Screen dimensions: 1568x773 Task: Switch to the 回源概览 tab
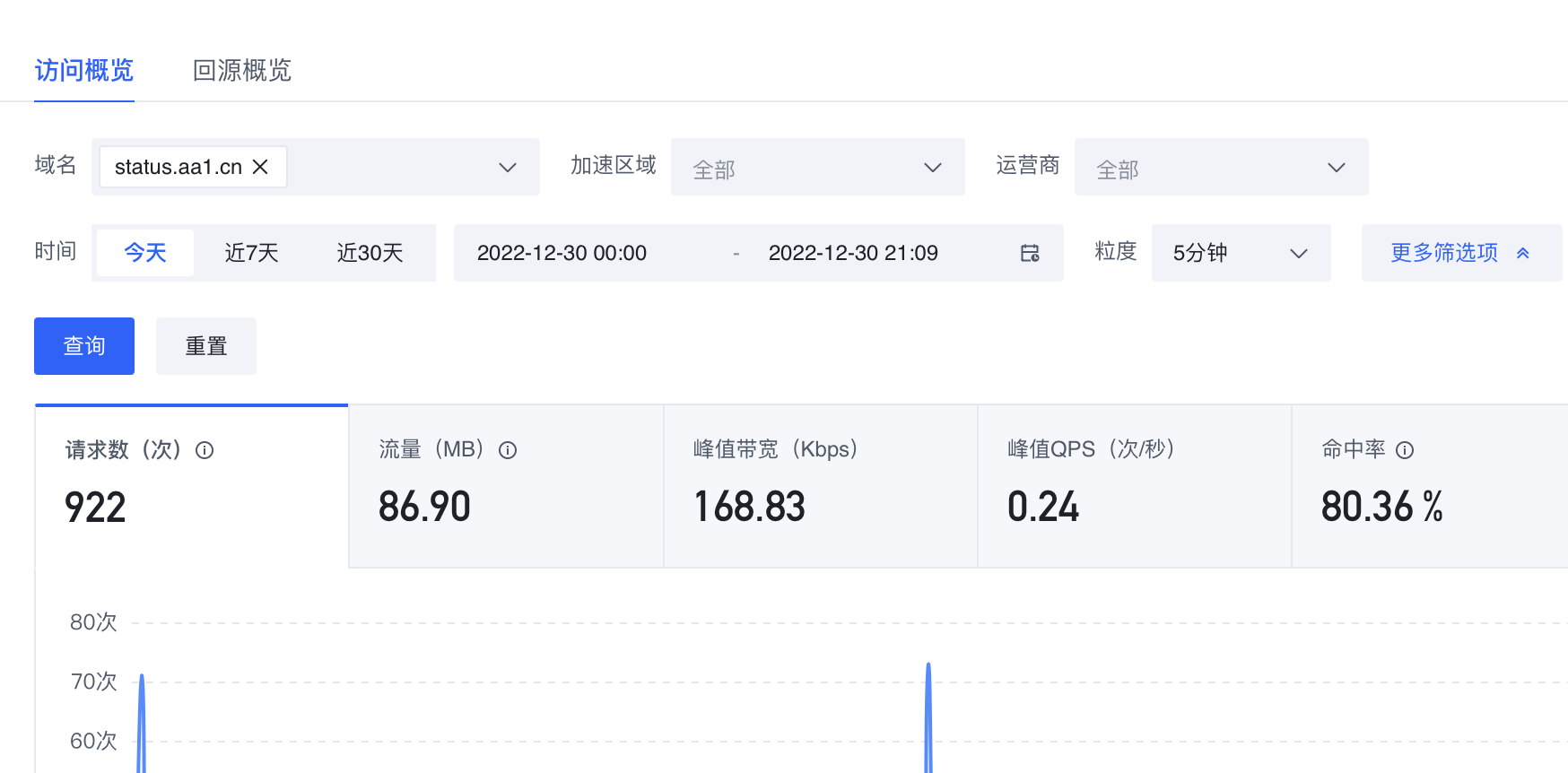[241, 70]
